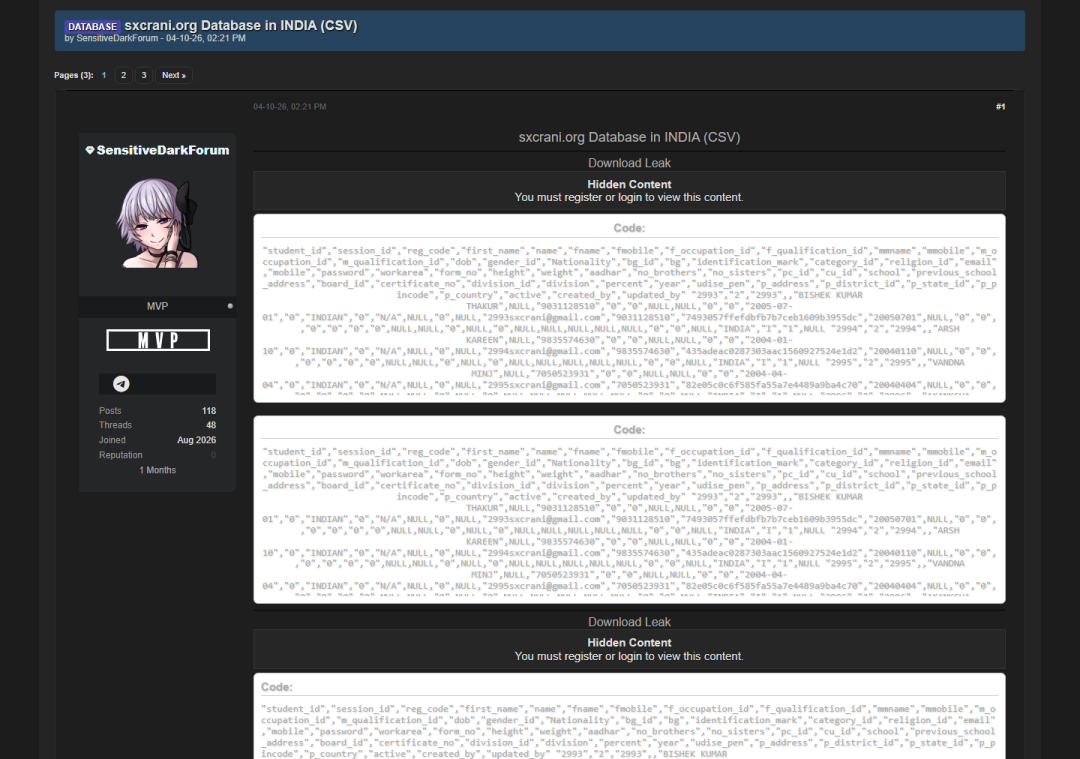Image resolution: width=1080 pixels, height=759 pixels.
Task: Jump to page 2 of the thread
Action: 123,75
